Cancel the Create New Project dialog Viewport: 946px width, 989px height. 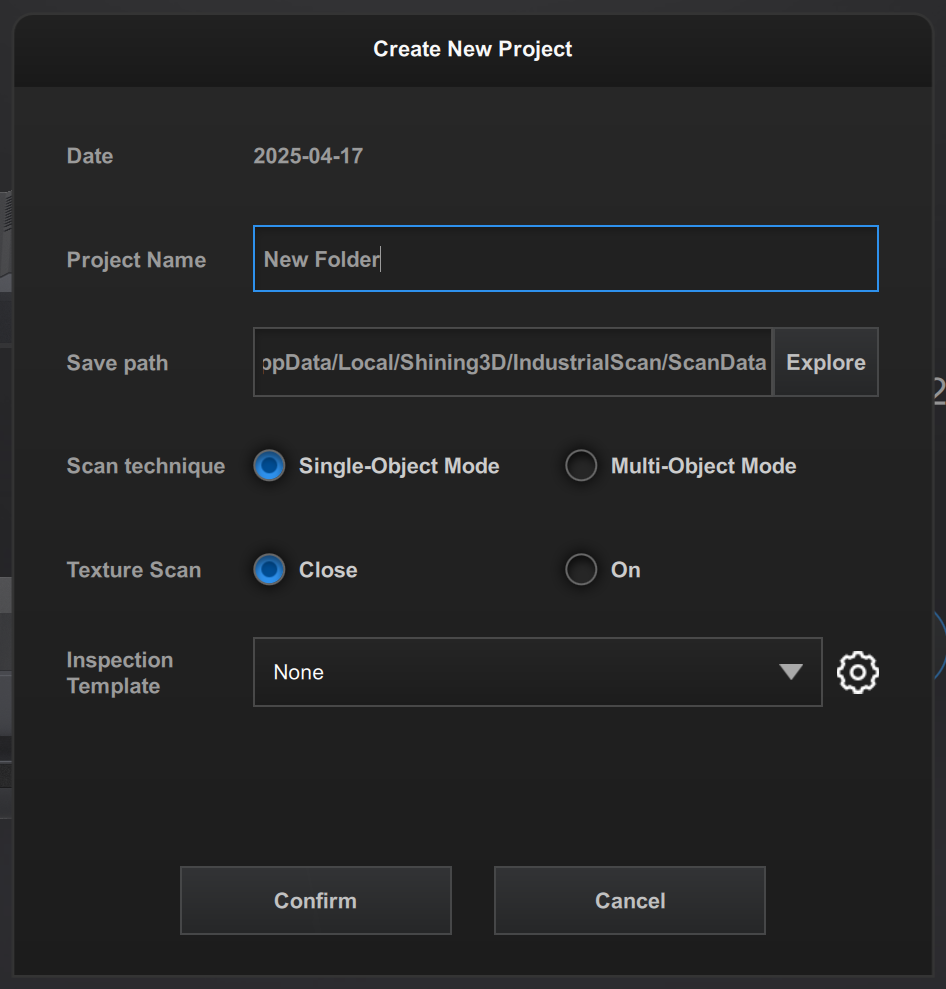(x=629, y=900)
